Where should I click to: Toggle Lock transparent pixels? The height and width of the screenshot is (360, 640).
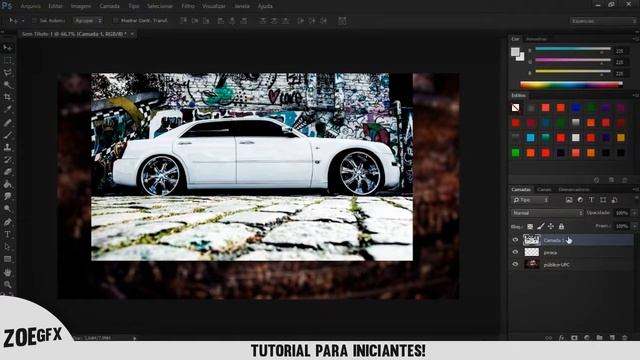click(x=530, y=226)
